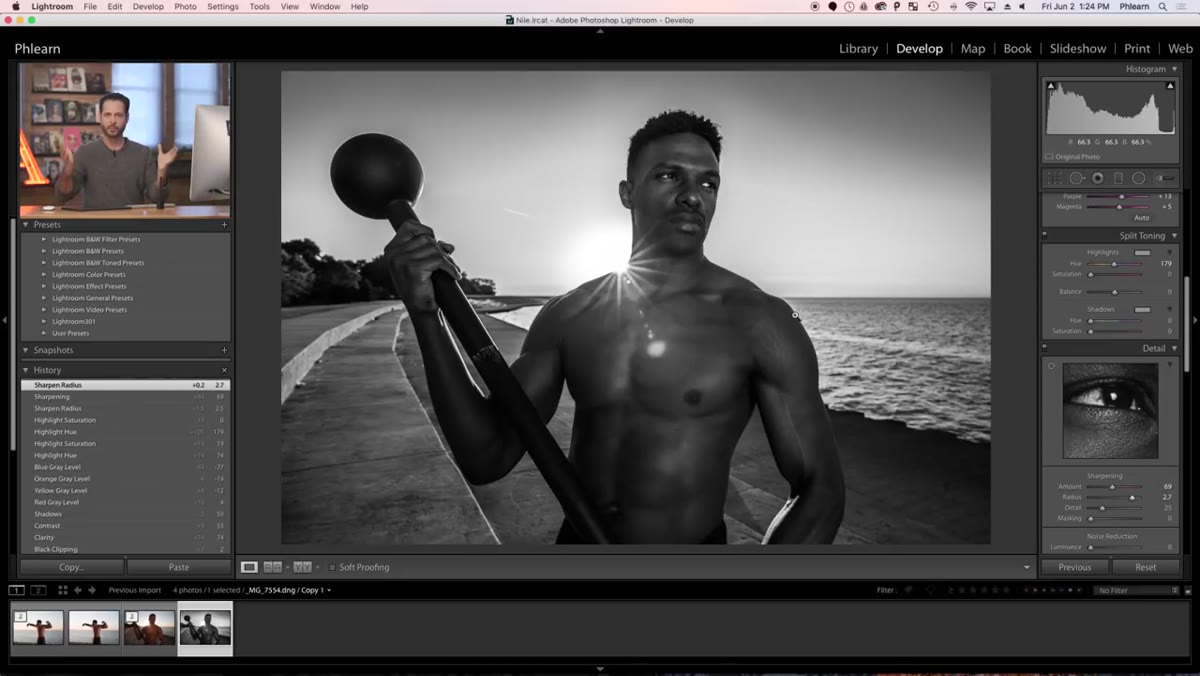Toggle shadow clipping indicator in histogram
The width and height of the screenshot is (1200, 676).
click(x=1051, y=87)
